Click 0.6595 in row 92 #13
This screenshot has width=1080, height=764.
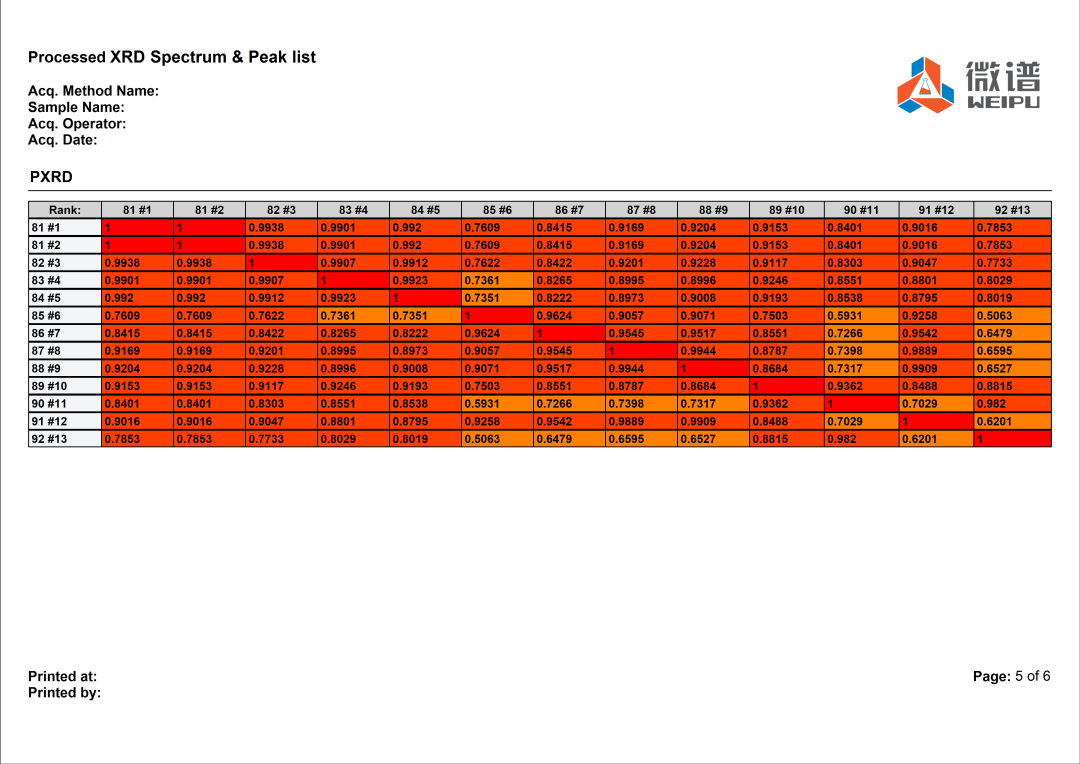click(641, 439)
